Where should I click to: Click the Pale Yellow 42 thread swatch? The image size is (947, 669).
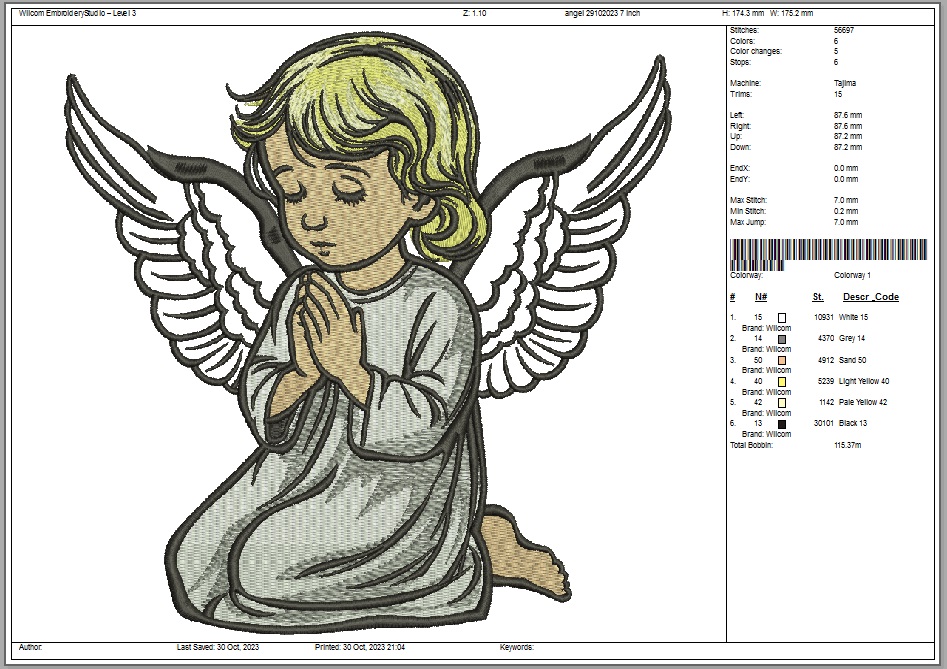point(782,403)
